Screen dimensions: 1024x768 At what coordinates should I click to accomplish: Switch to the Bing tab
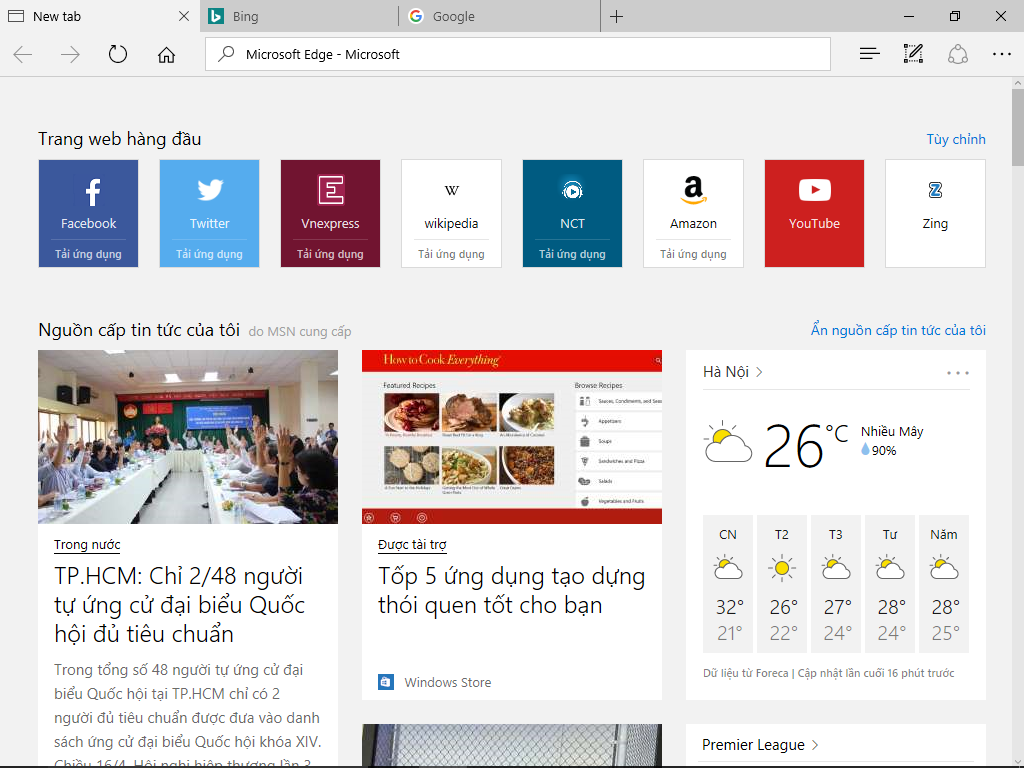click(x=300, y=16)
